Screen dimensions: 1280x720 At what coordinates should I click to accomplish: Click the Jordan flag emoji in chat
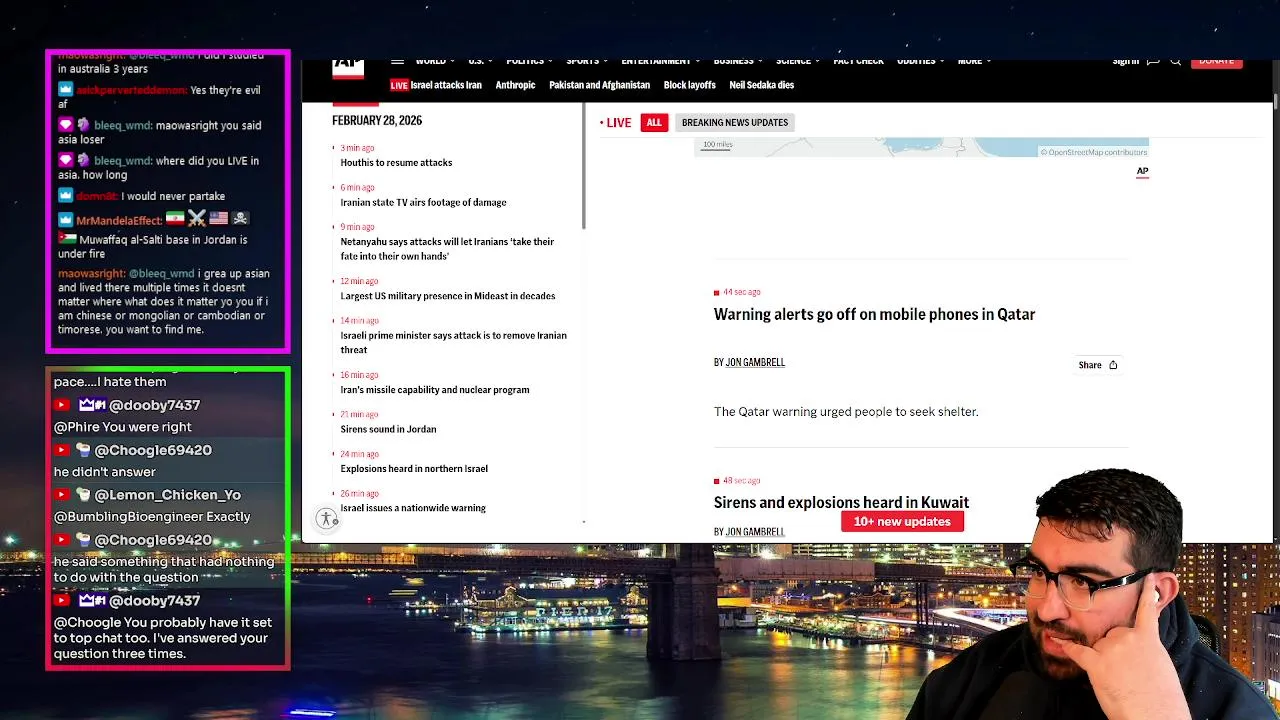click(67, 239)
